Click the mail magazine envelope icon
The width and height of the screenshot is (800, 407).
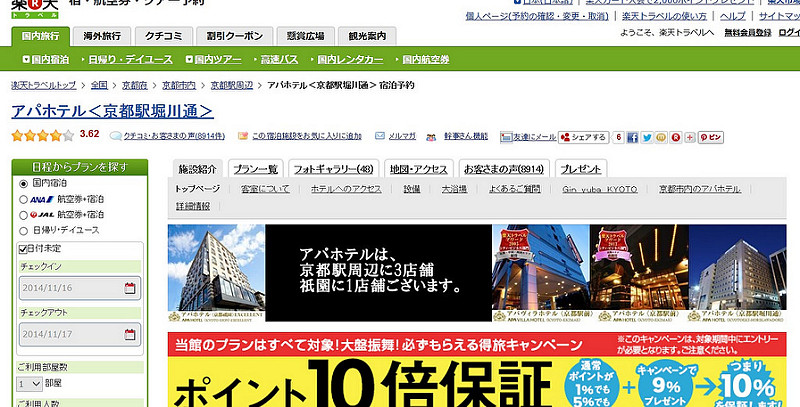point(380,136)
